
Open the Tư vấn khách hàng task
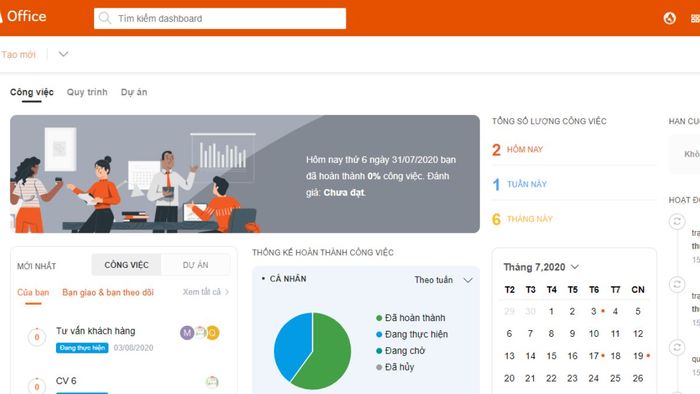pyautogui.click(x=96, y=331)
